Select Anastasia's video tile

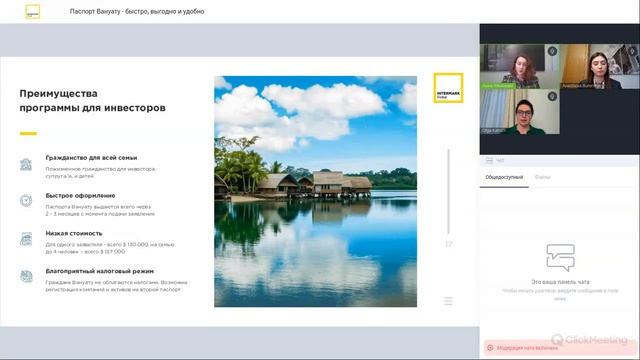click(600, 66)
